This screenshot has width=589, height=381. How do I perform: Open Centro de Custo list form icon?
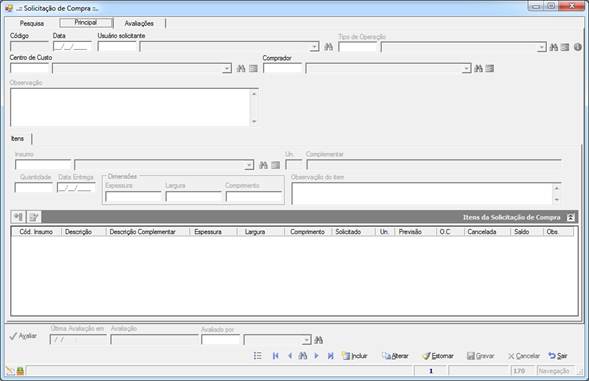253,68
